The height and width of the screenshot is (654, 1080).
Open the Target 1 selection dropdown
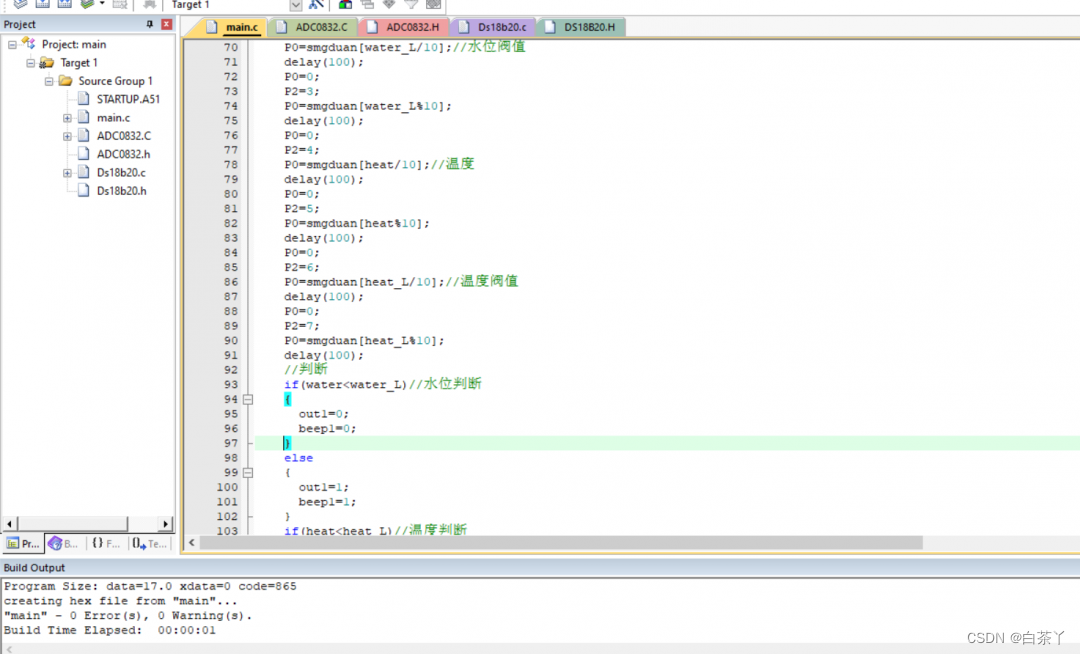[295, 5]
